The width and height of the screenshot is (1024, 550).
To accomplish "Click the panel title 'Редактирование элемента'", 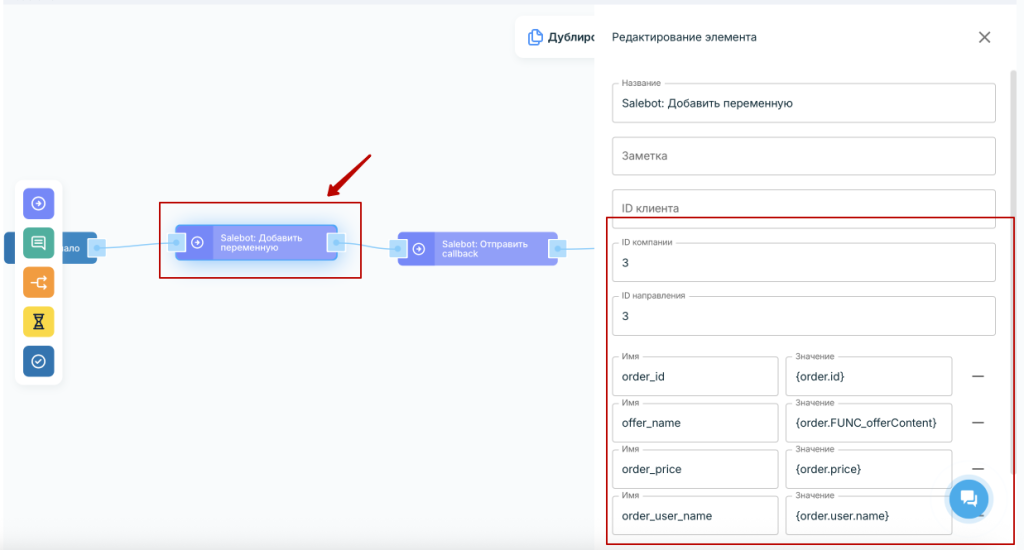I will click(x=684, y=37).
